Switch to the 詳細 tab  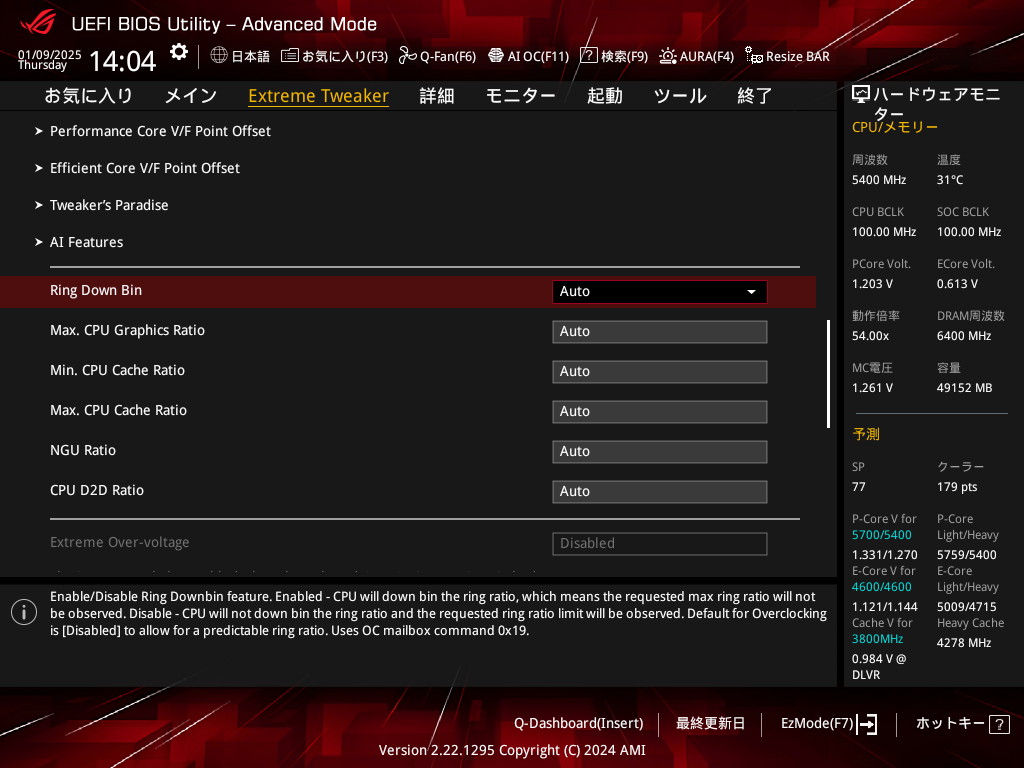click(436, 96)
